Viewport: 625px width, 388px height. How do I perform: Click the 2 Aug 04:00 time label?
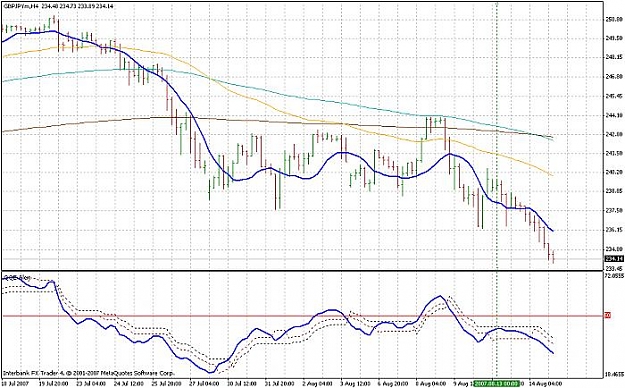pos(318,383)
